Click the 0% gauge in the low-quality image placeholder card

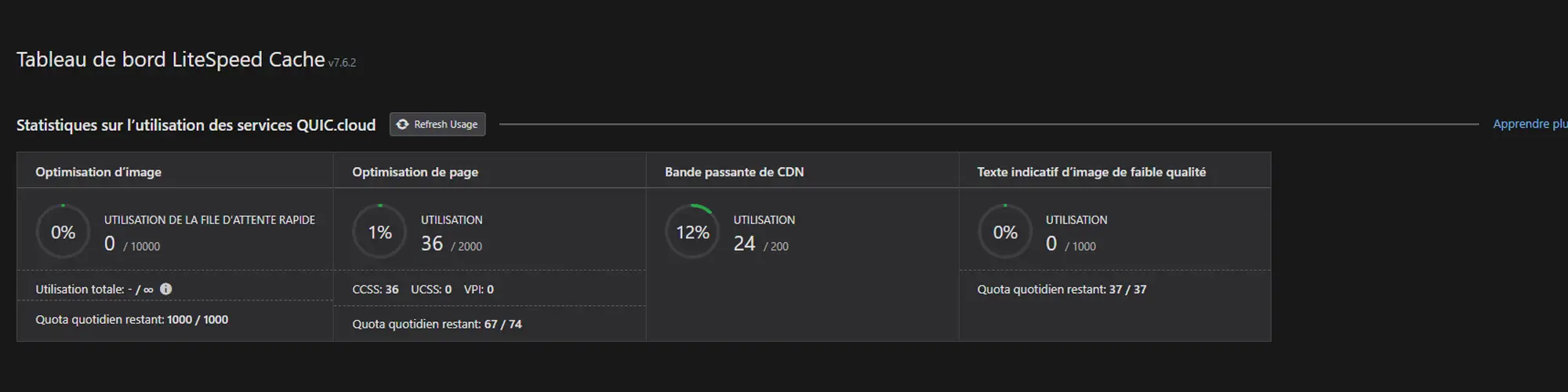coord(1005,232)
